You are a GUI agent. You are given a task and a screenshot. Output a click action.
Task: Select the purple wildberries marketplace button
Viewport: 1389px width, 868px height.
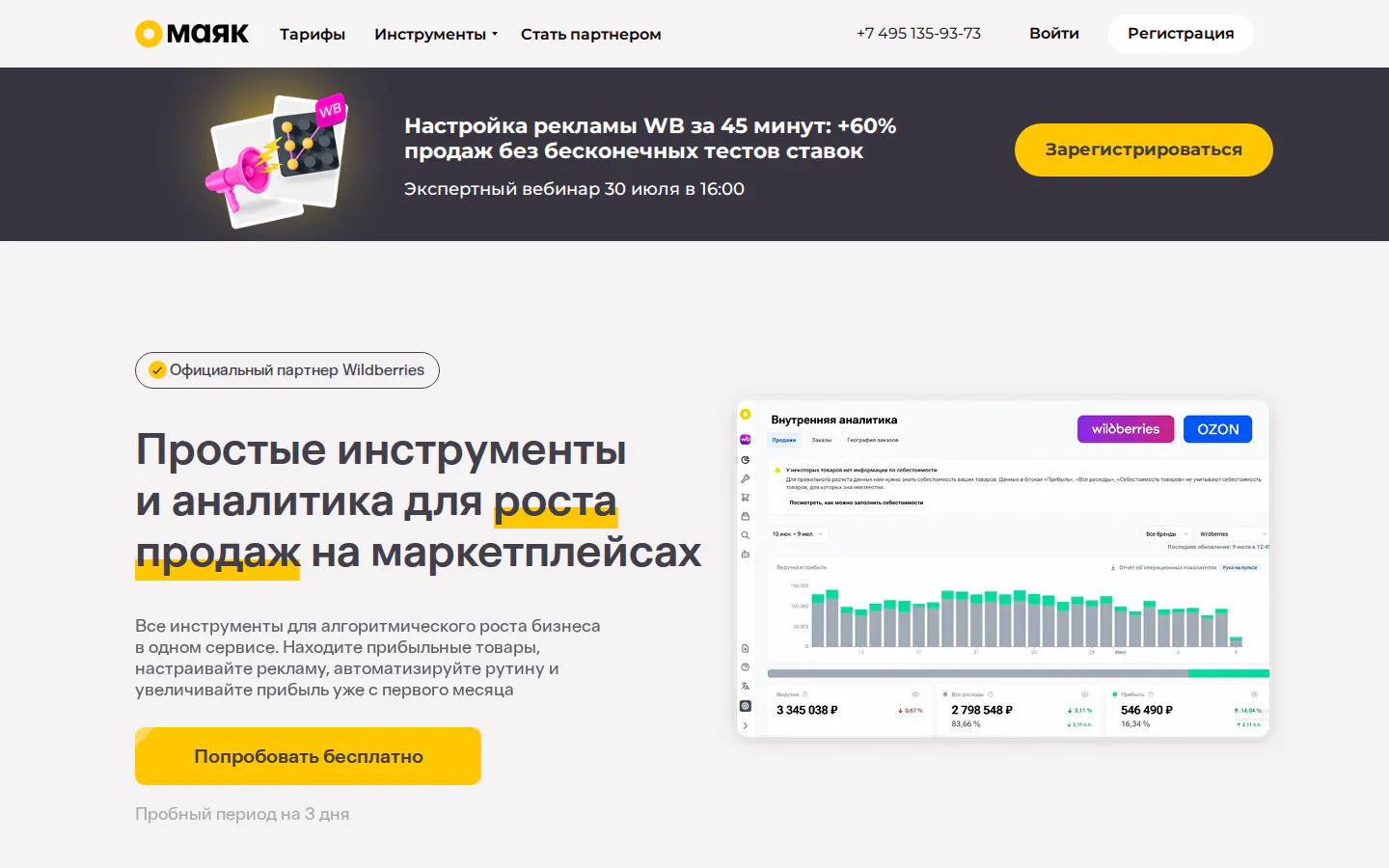click(x=1126, y=429)
